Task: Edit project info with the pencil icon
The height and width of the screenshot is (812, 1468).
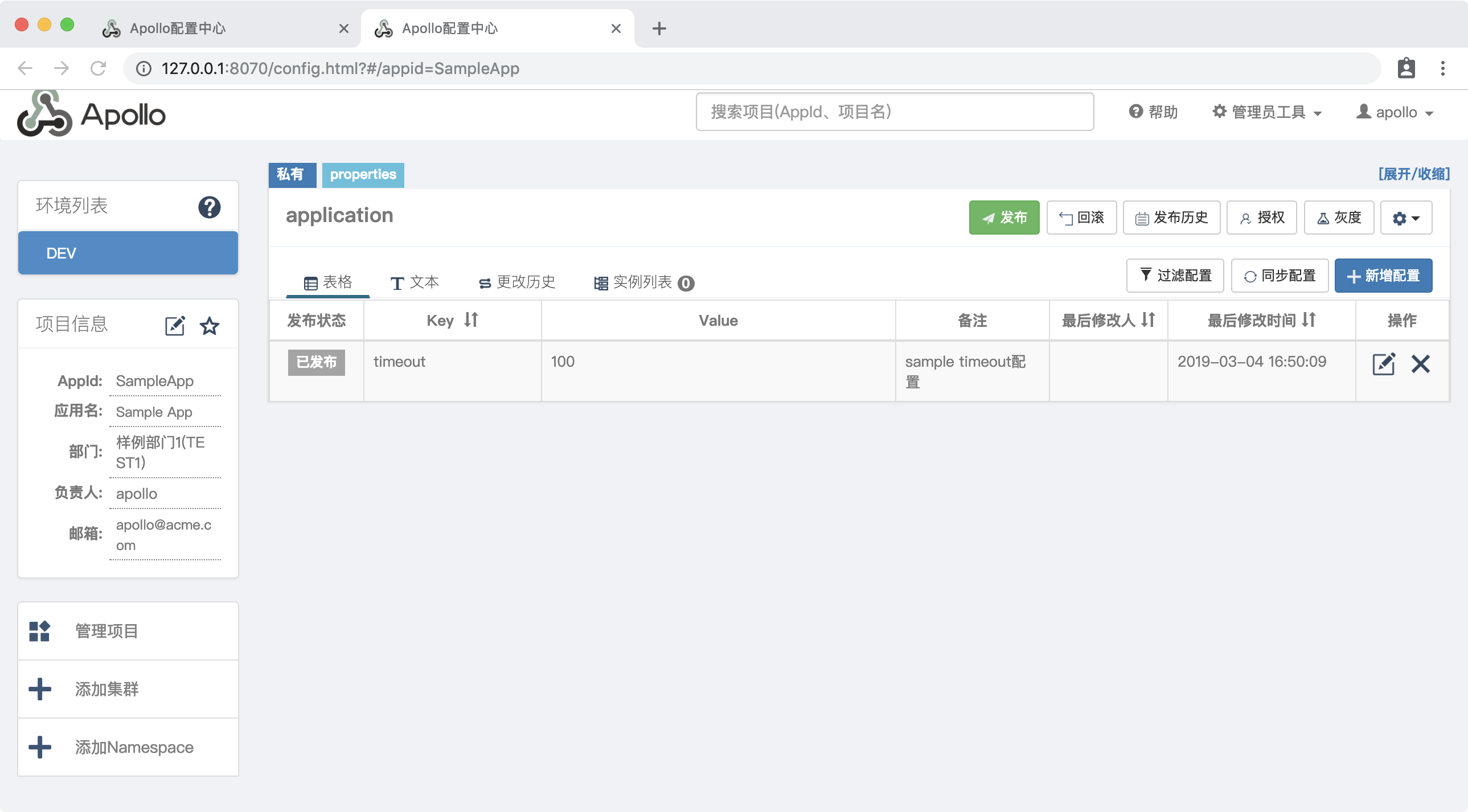Action: pos(174,325)
